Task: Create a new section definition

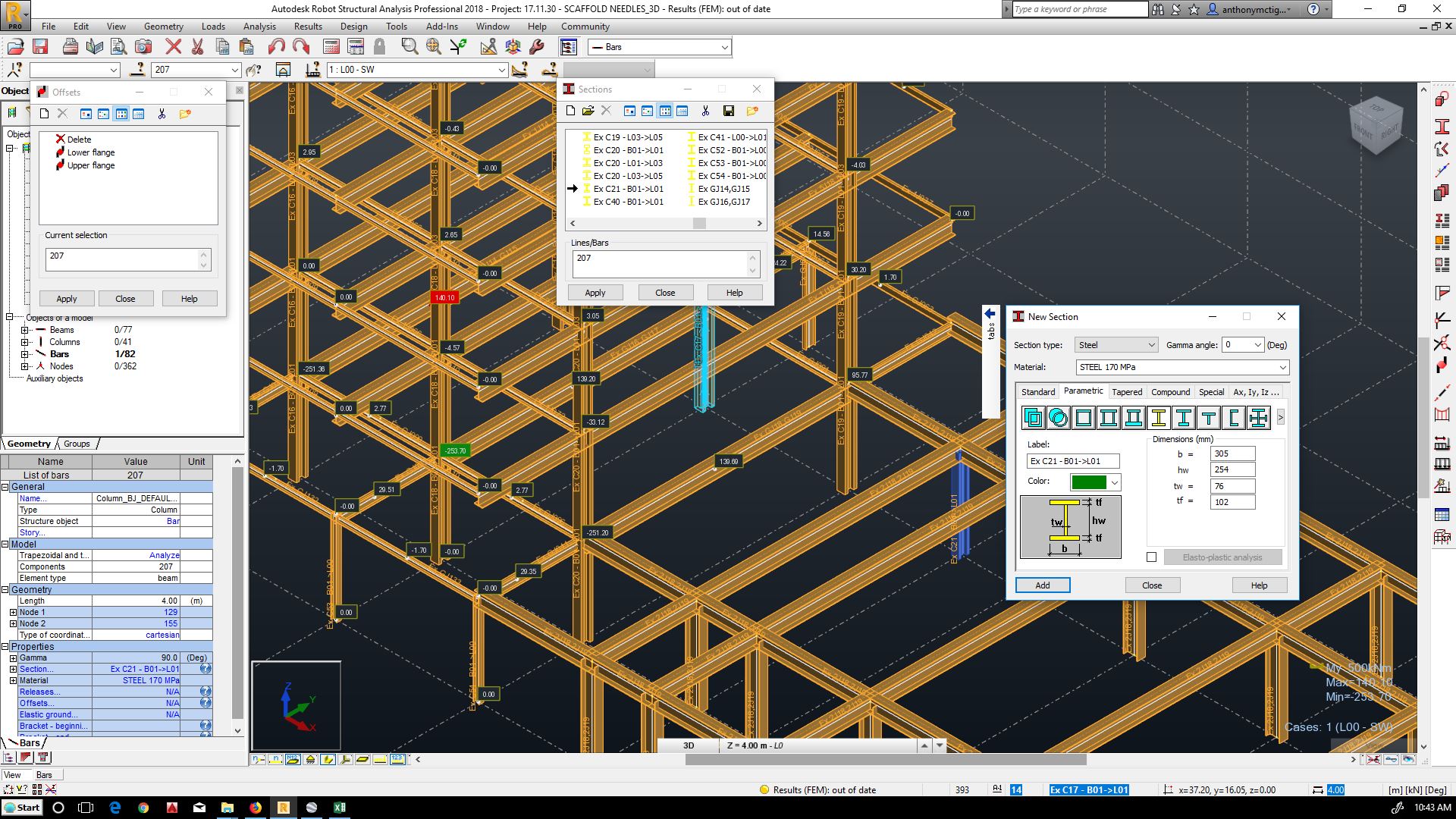Action: coord(570,111)
